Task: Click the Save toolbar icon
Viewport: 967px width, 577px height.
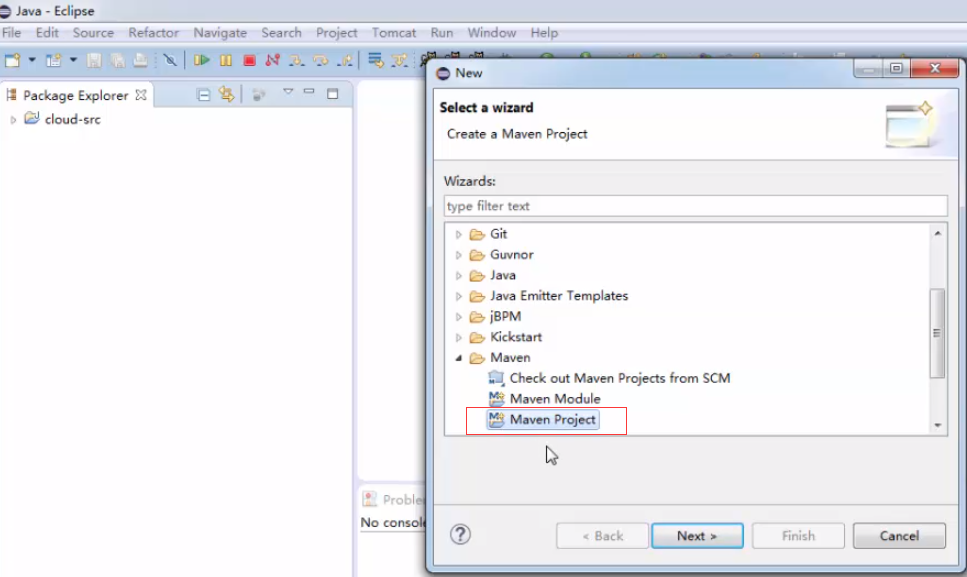Action: click(94, 60)
